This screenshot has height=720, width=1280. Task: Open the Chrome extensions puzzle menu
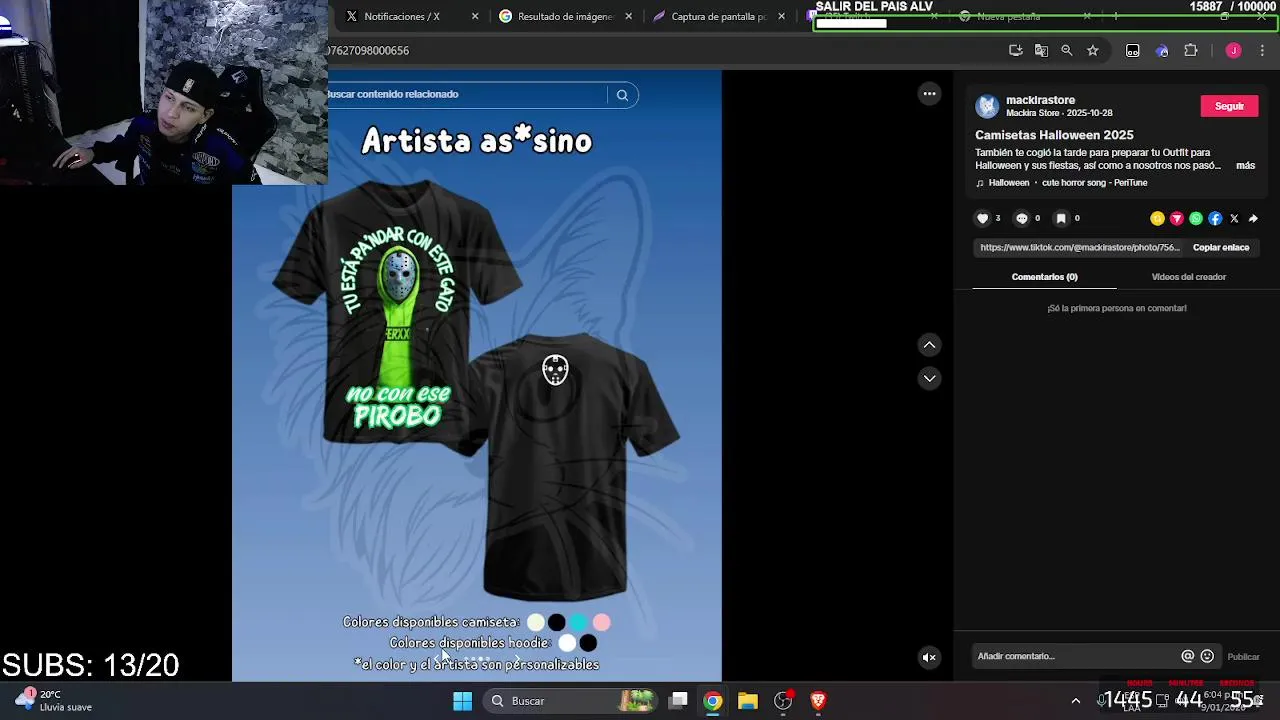(x=1191, y=50)
